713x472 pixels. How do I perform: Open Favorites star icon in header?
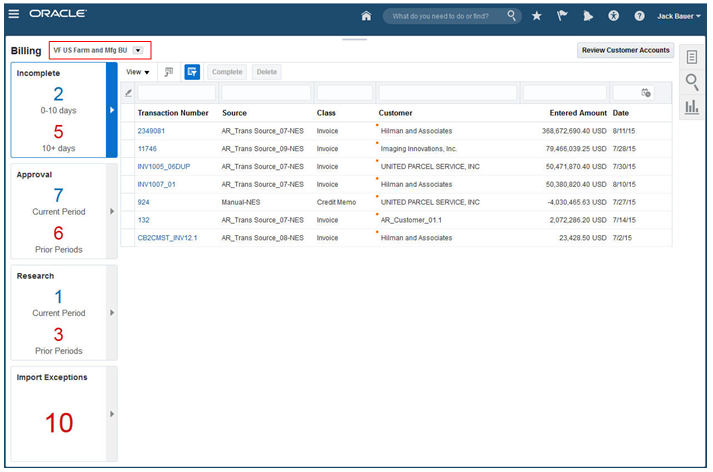[x=537, y=16]
